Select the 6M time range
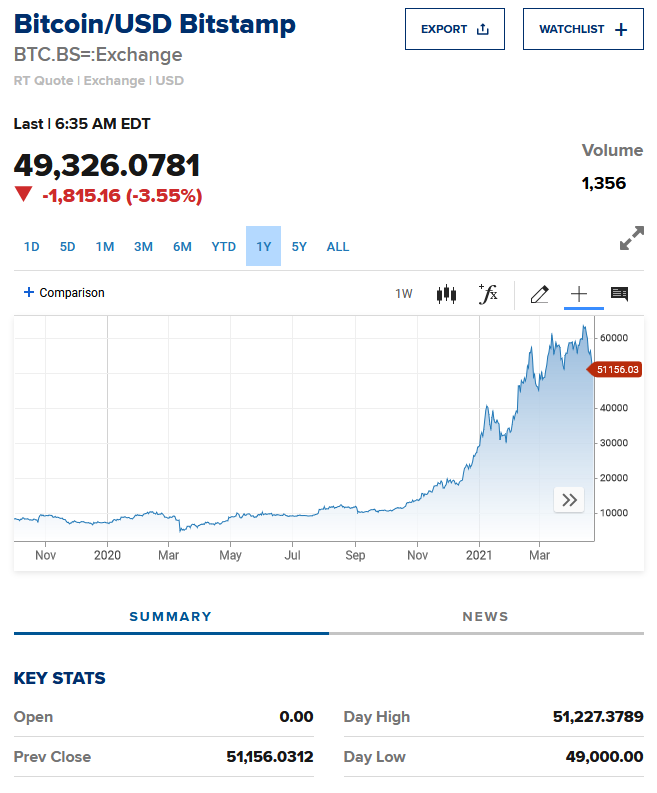Viewport: 657px width, 793px height. click(x=182, y=247)
